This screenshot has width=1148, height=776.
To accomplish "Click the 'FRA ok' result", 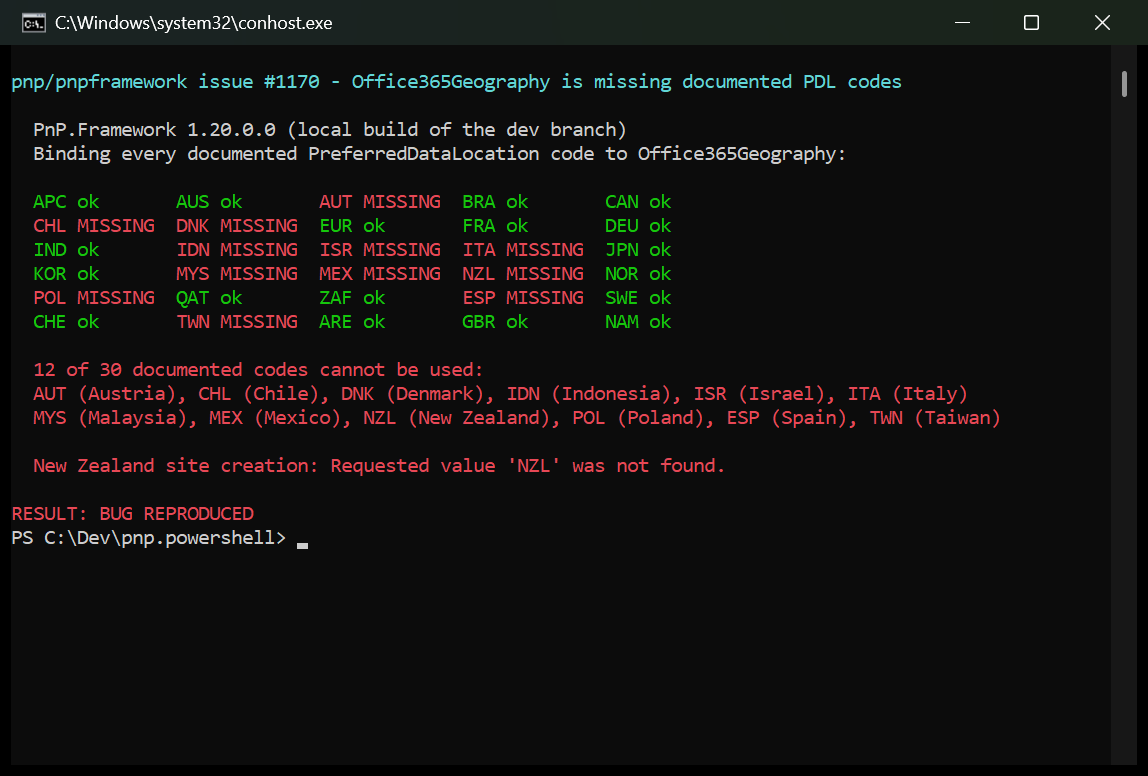I will (495, 225).
